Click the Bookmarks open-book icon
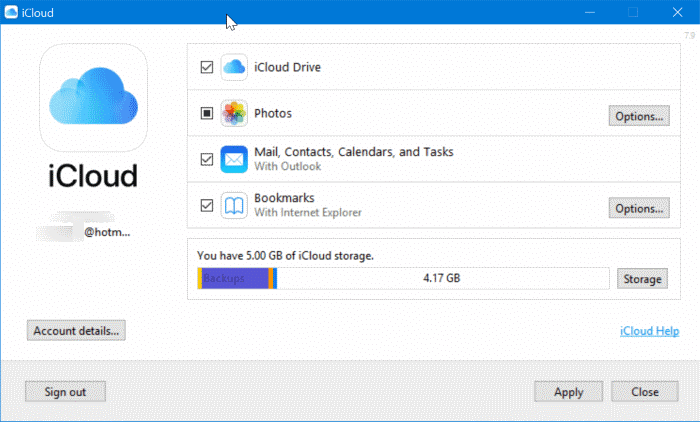 [x=234, y=205]
